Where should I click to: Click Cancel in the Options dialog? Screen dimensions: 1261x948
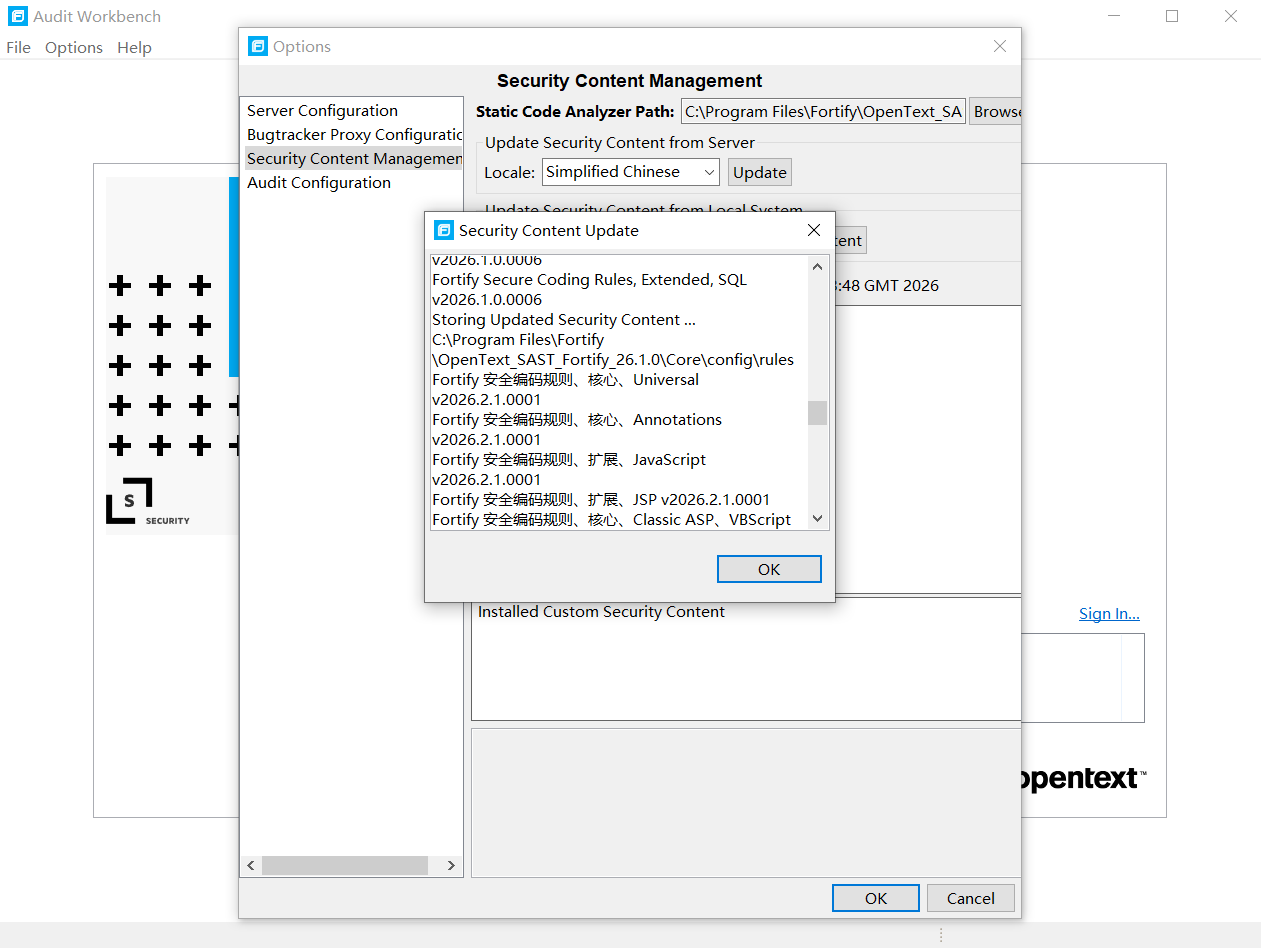click(971, 898)
